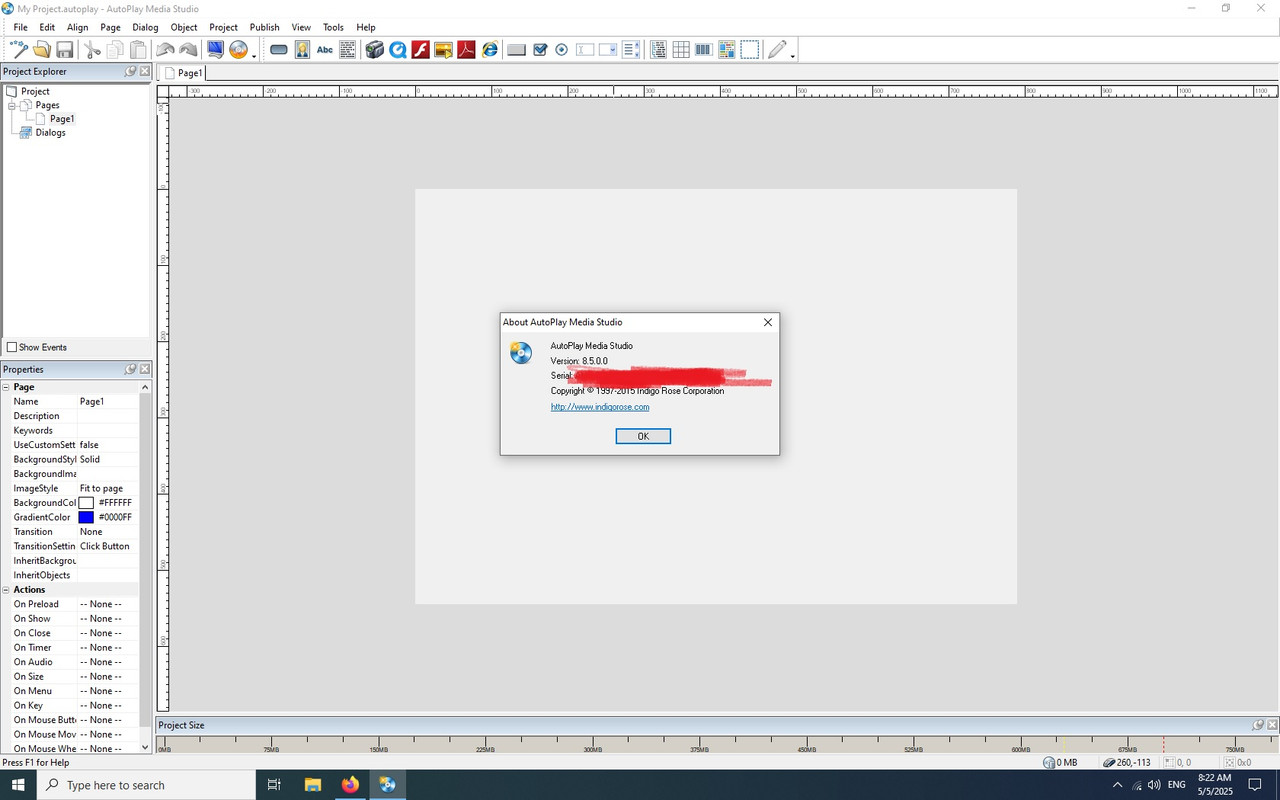
Task: Insert a Paragraph object from the toolbar
Action: point(348,50)
